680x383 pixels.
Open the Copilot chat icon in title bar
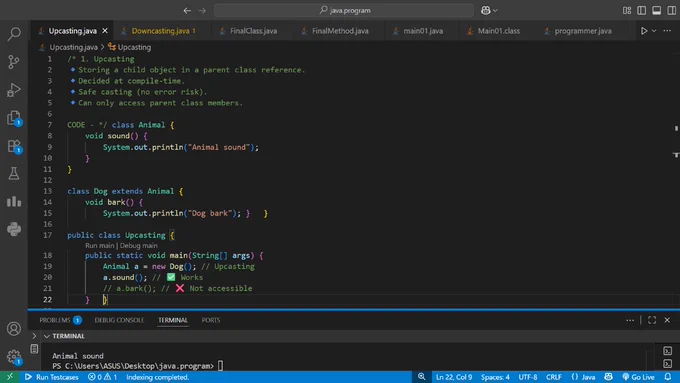[x=486, y=10]
